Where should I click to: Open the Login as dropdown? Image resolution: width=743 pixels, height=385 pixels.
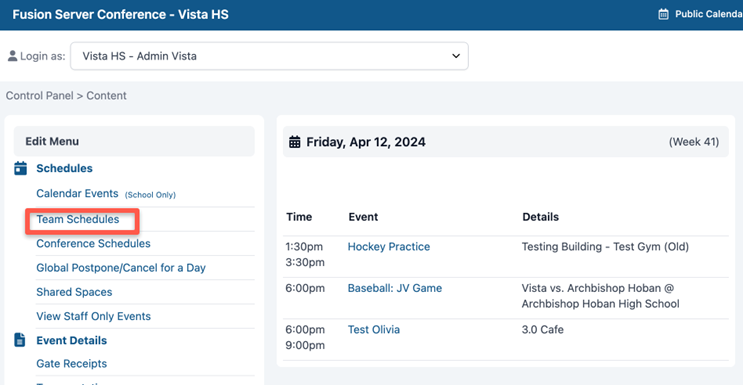[269, 56]
